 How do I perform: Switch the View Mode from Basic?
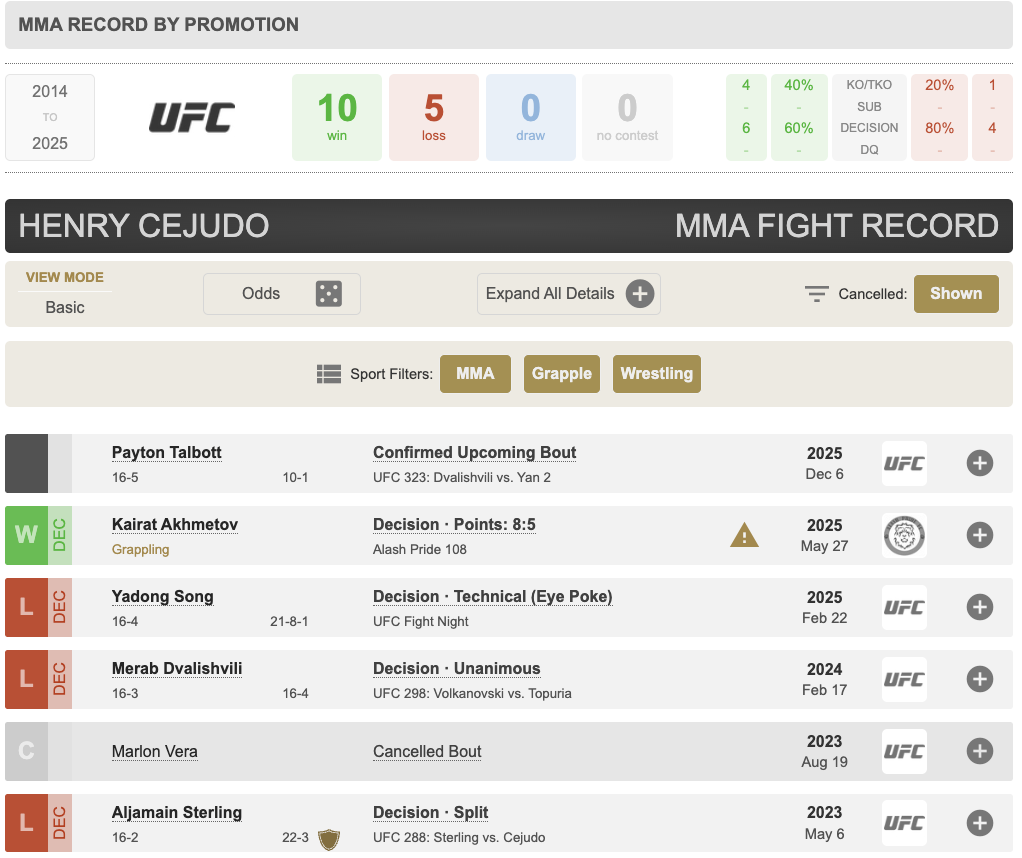[65, 307]
